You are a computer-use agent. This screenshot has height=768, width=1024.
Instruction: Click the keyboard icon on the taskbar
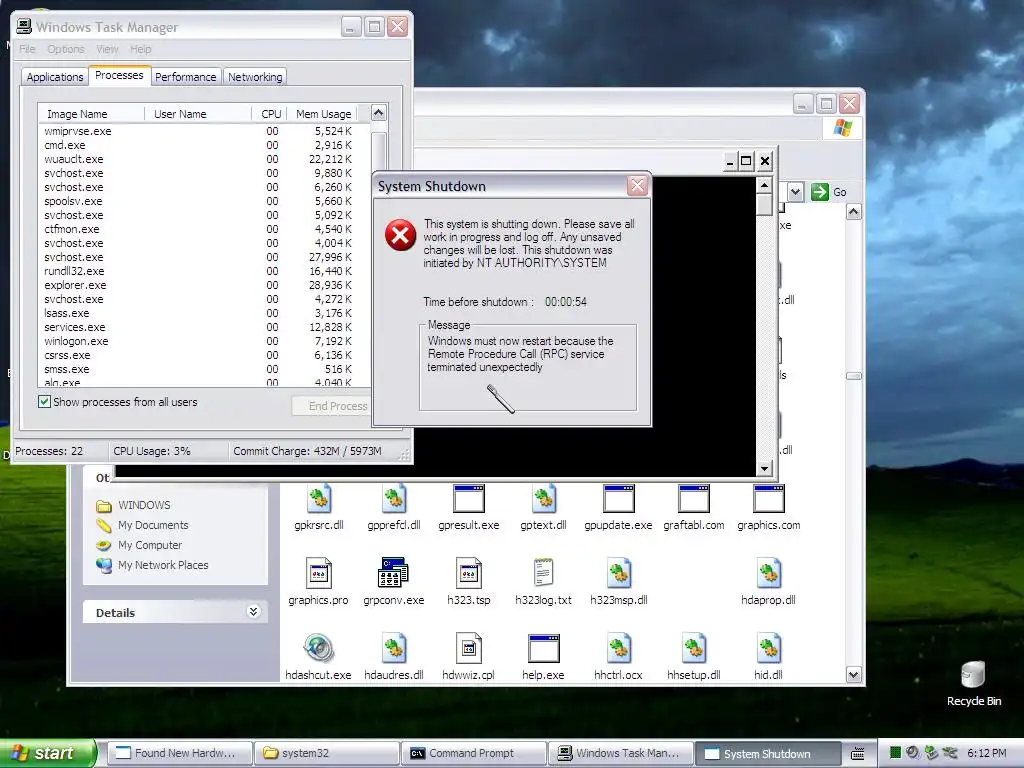click(x=857, y=753)
